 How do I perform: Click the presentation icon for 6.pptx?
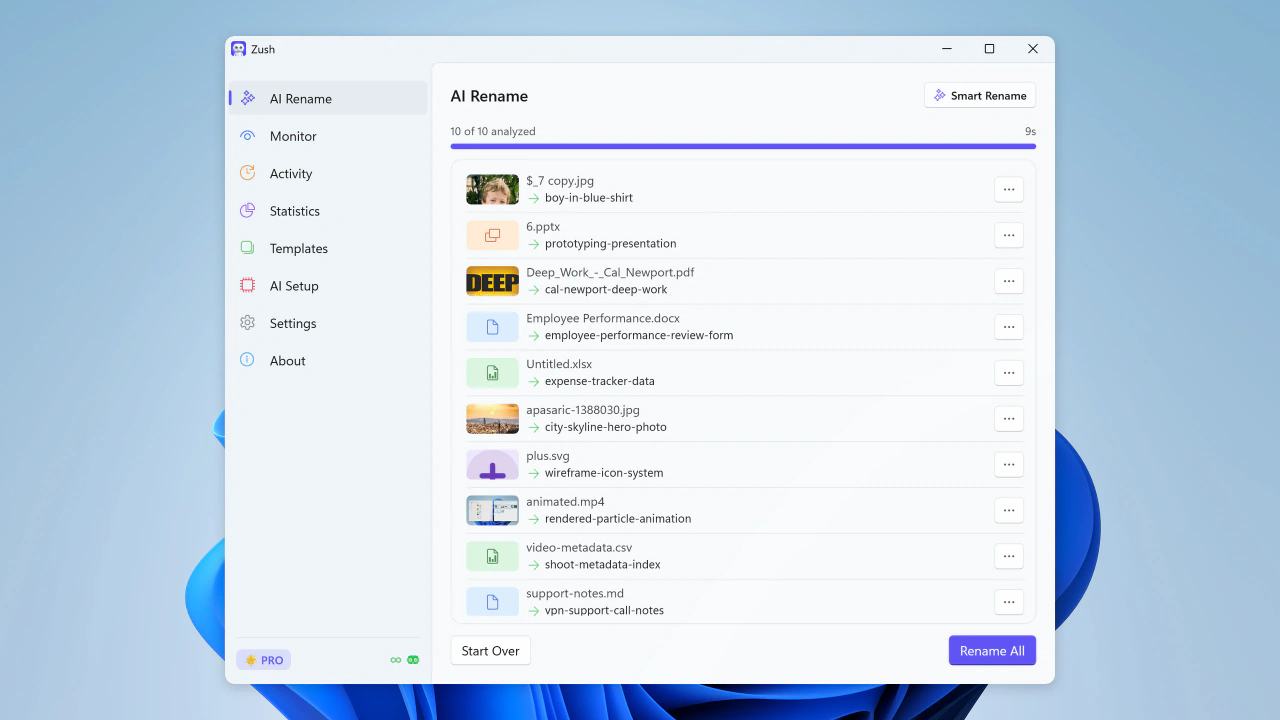pyautogui.click(x=492, y=235)
